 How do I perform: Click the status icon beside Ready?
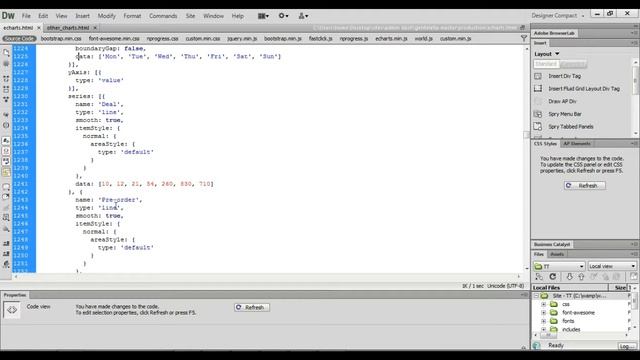tap(537, 346)
